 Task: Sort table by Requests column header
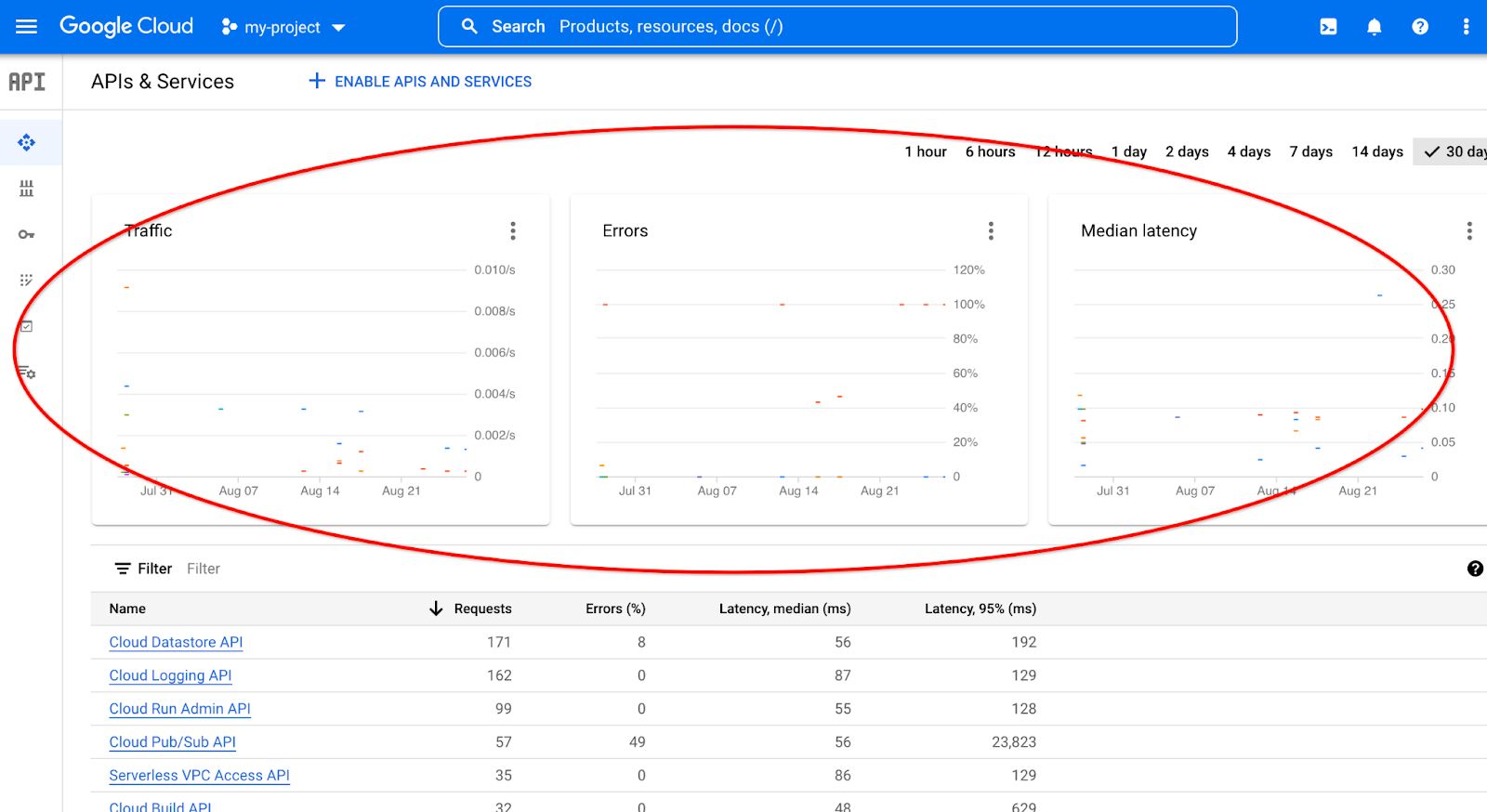pyautogui.click(x=481, y=609)
